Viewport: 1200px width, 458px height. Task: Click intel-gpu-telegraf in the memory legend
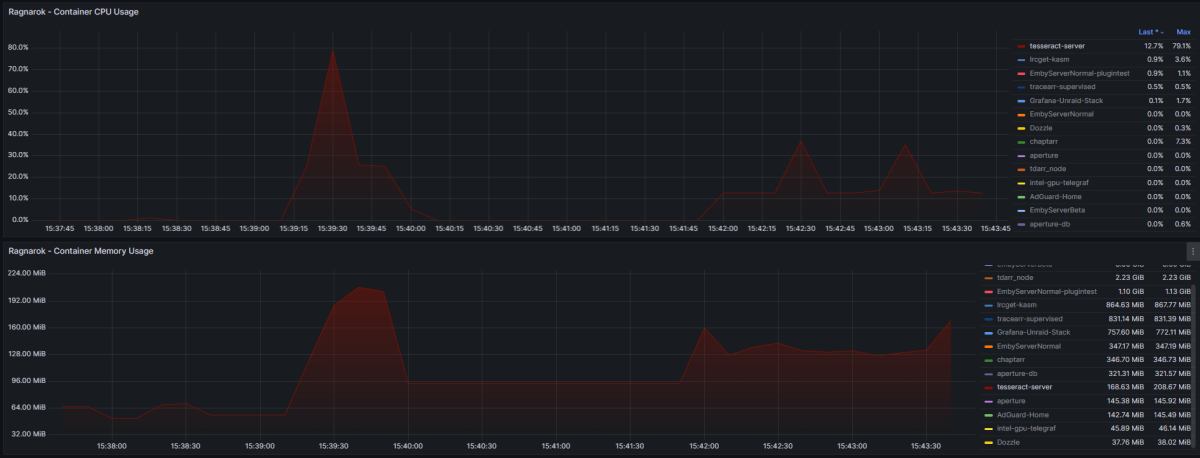pyautogui.click(x=1027, y=428)
